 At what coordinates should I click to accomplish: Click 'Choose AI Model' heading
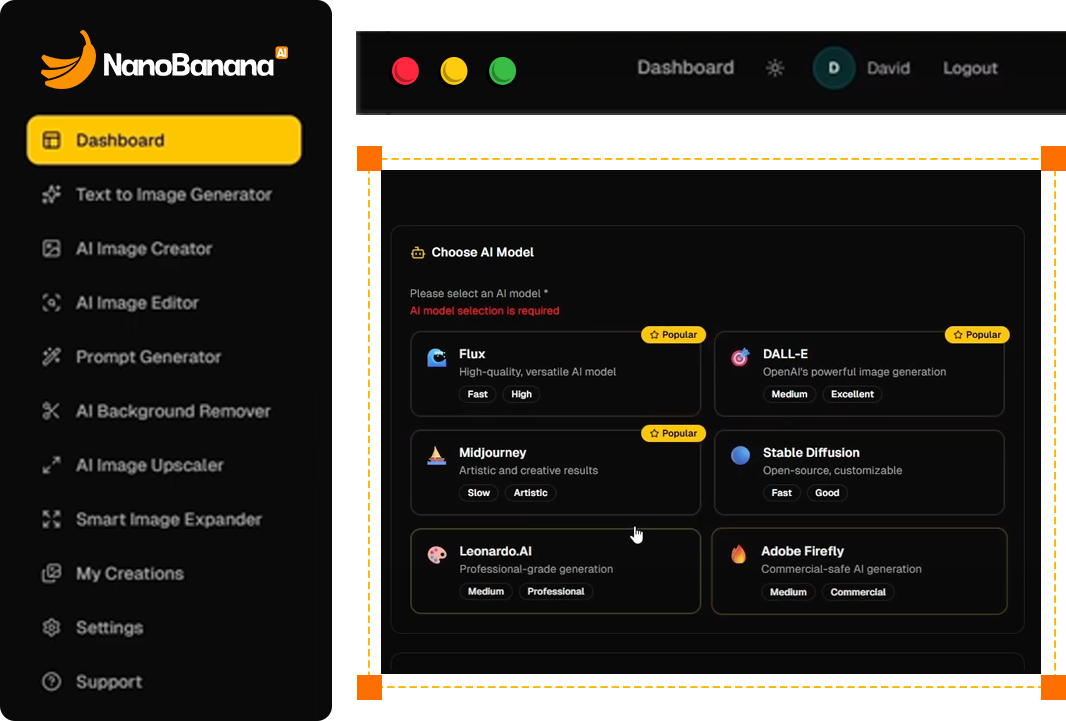click(x=483, y=252)
